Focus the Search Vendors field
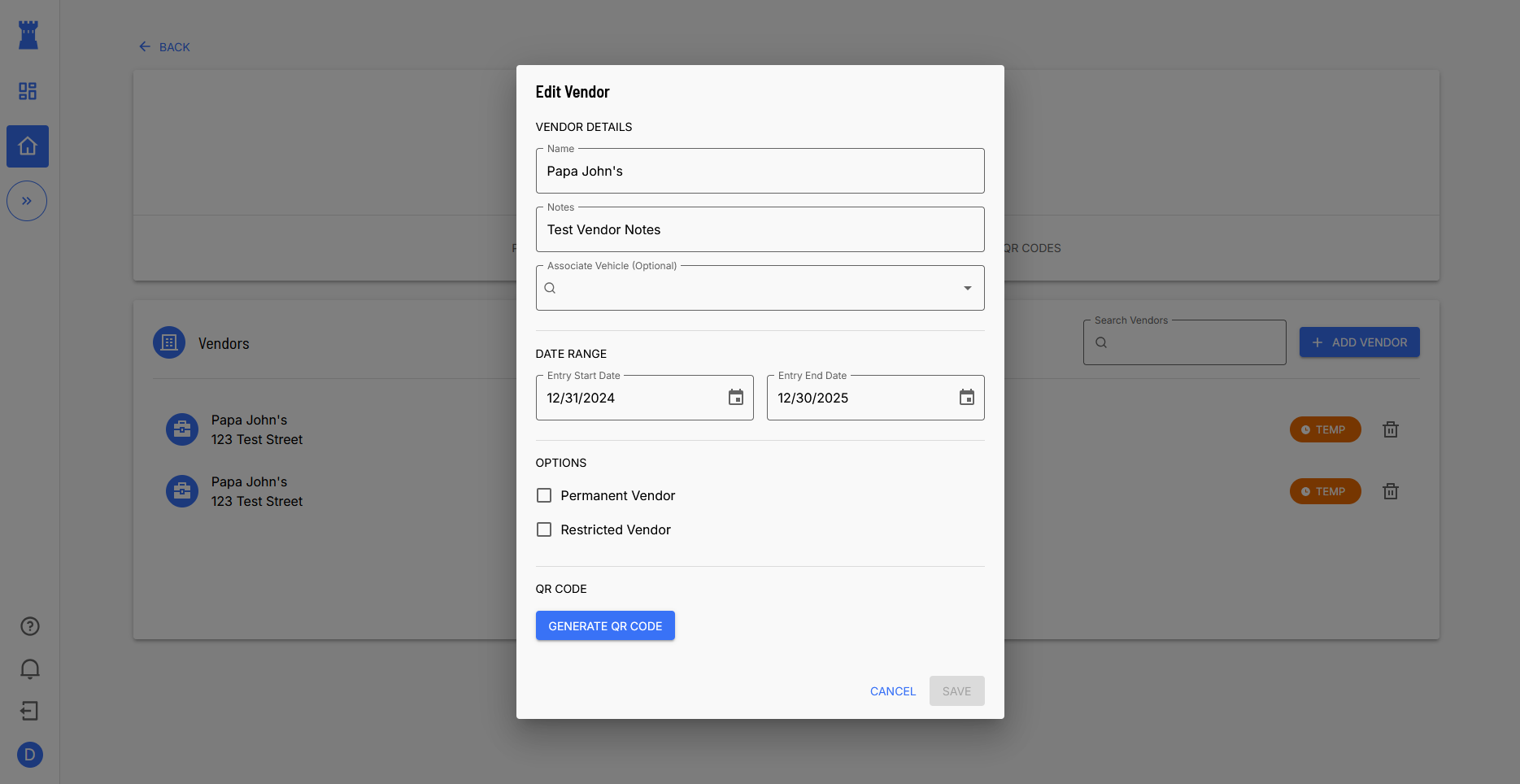 pyautogui.click(x=1192, y=342)
